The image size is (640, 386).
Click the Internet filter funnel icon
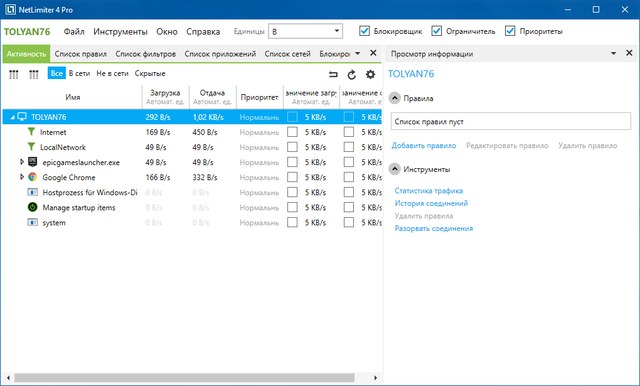(31, 131)
